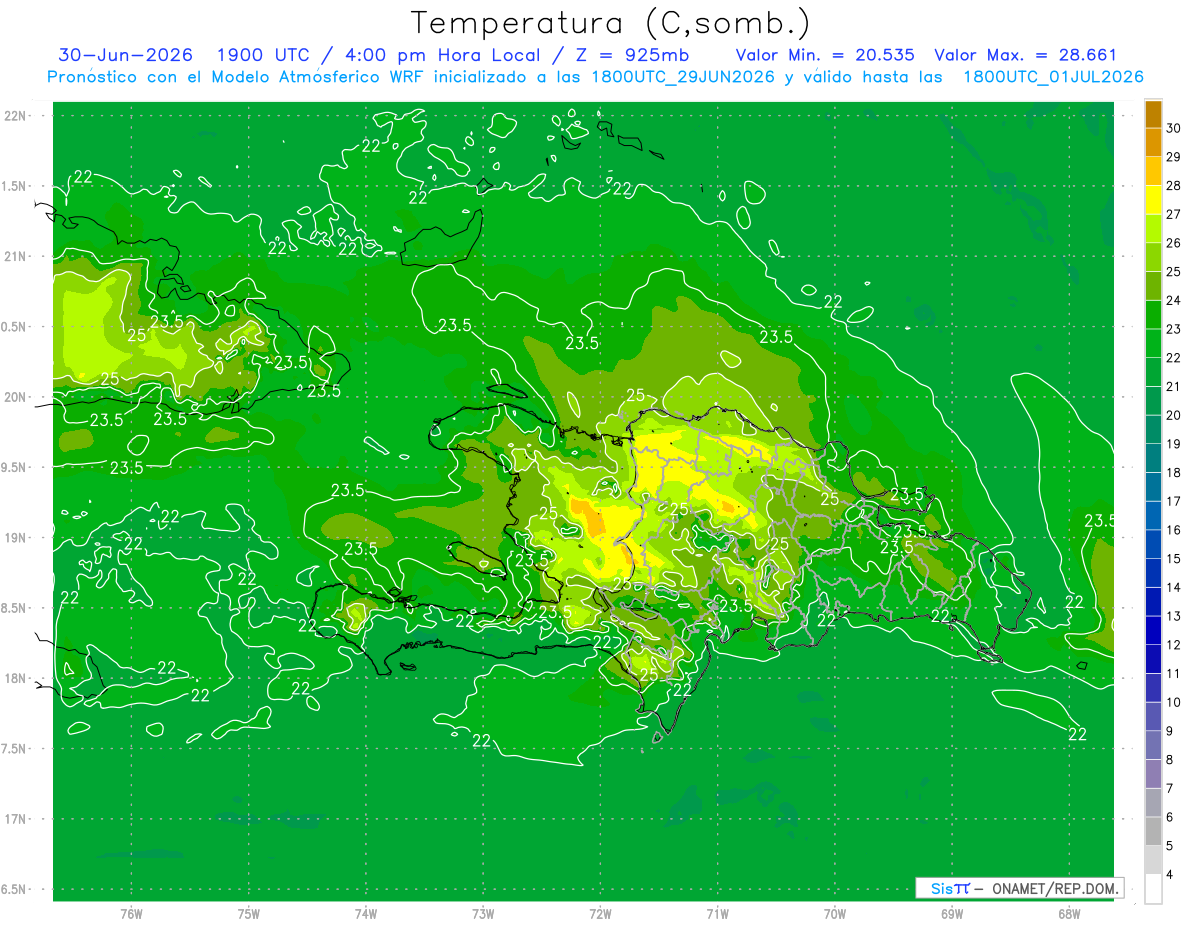This screenshot has height=927, width=1200.
Task: Click initialization time '1800UTC_29JUN2026'
Action: click(x=681, y=77)
